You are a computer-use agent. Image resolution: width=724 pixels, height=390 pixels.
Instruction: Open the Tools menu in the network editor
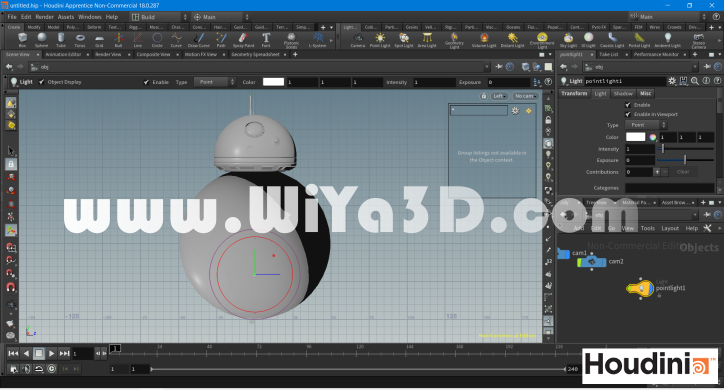648,228
